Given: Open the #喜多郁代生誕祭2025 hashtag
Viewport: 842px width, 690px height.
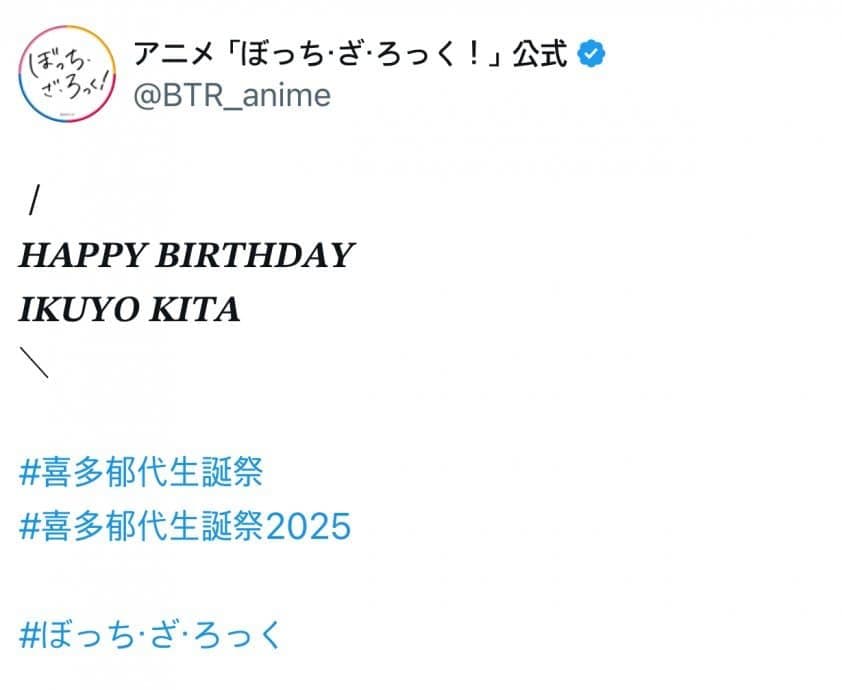Looking at the screenshot, I should pyautogui.click(x=185, y=525).
